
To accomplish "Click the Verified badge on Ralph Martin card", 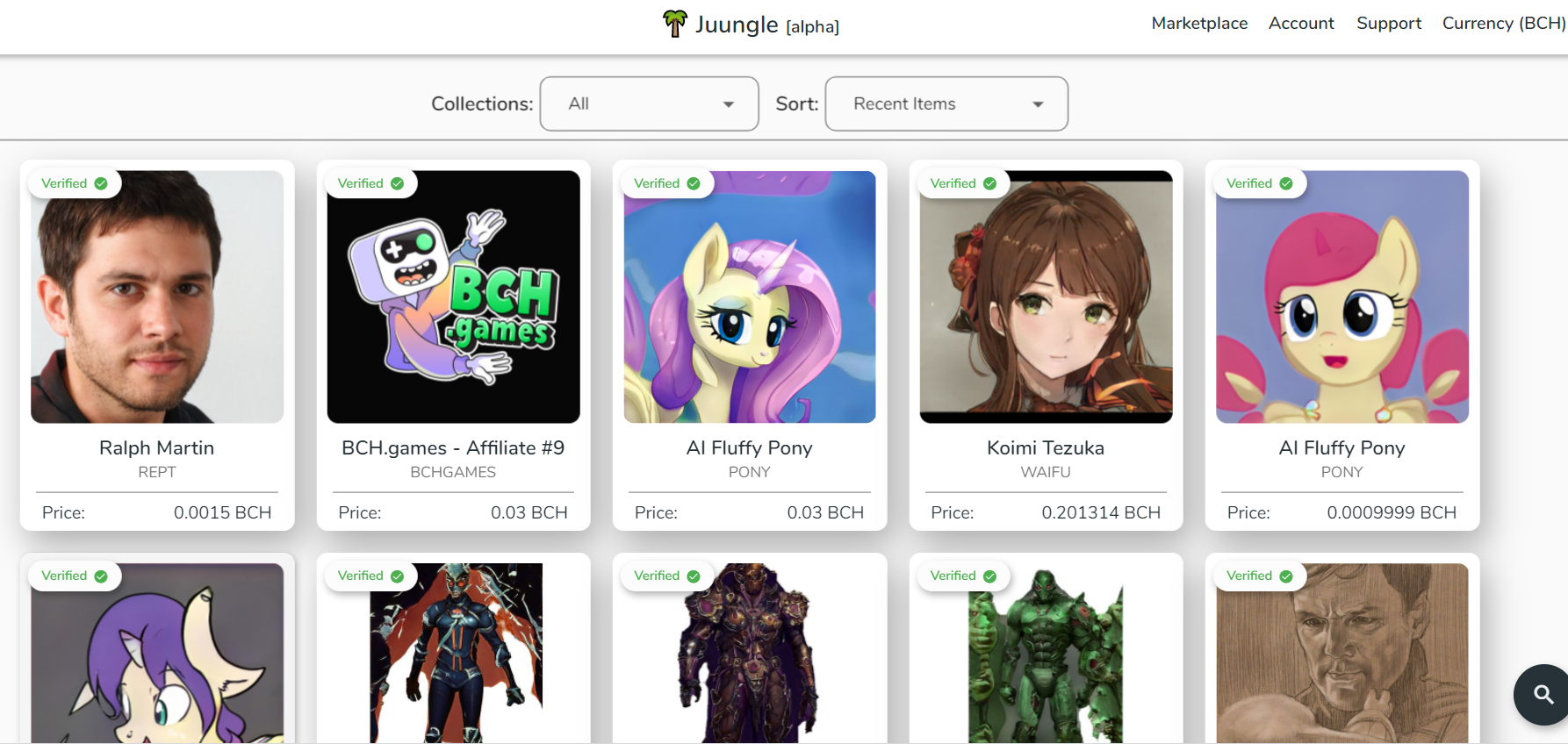I will coord(75,183).
